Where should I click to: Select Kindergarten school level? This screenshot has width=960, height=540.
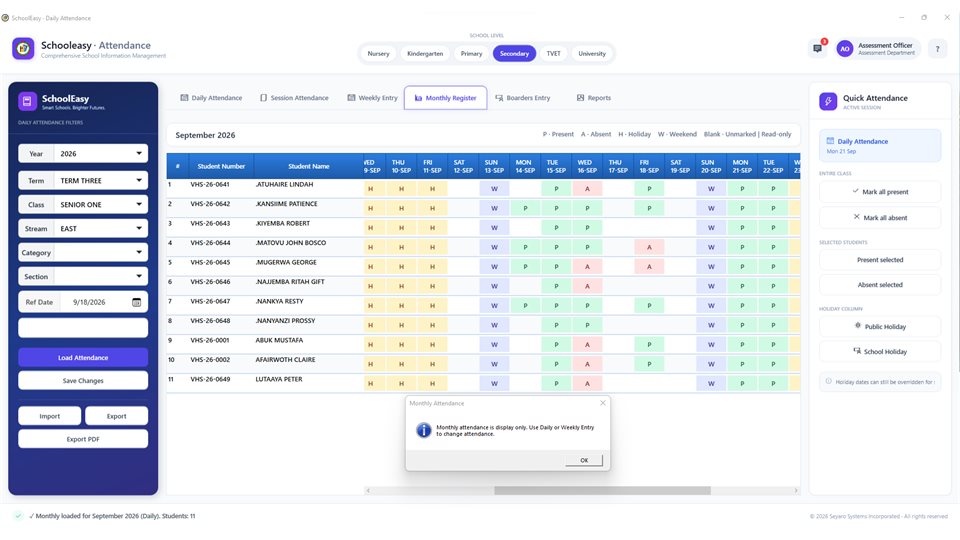click(x=425, y=54)
